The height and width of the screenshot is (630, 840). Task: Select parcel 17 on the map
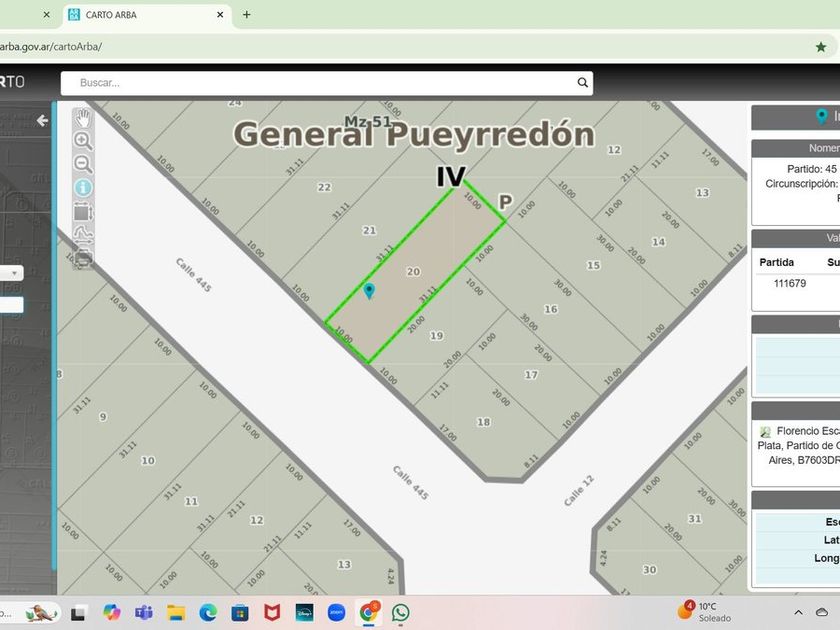[531, 375]
